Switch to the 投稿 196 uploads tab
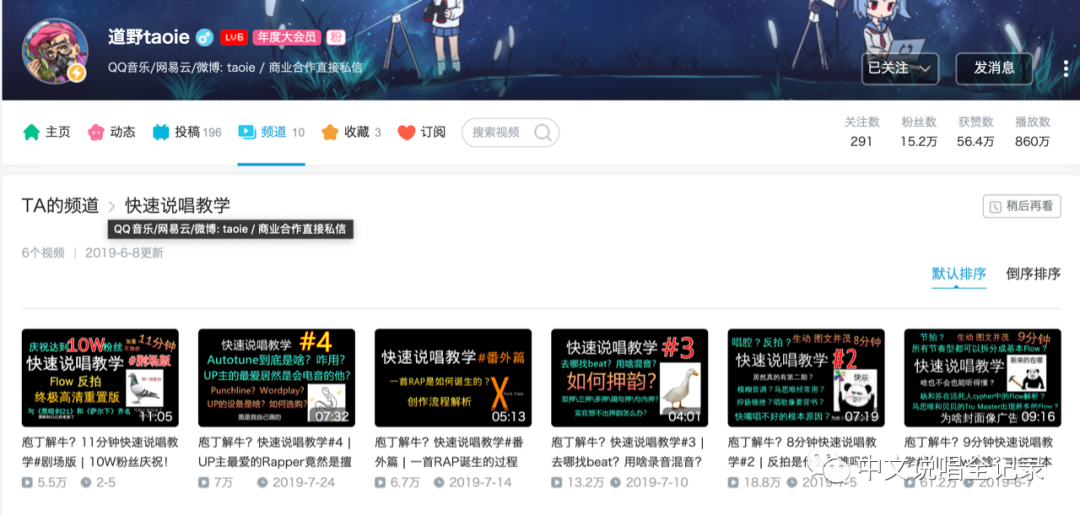Screen dimensions: 1080x516 click(187, 132)
